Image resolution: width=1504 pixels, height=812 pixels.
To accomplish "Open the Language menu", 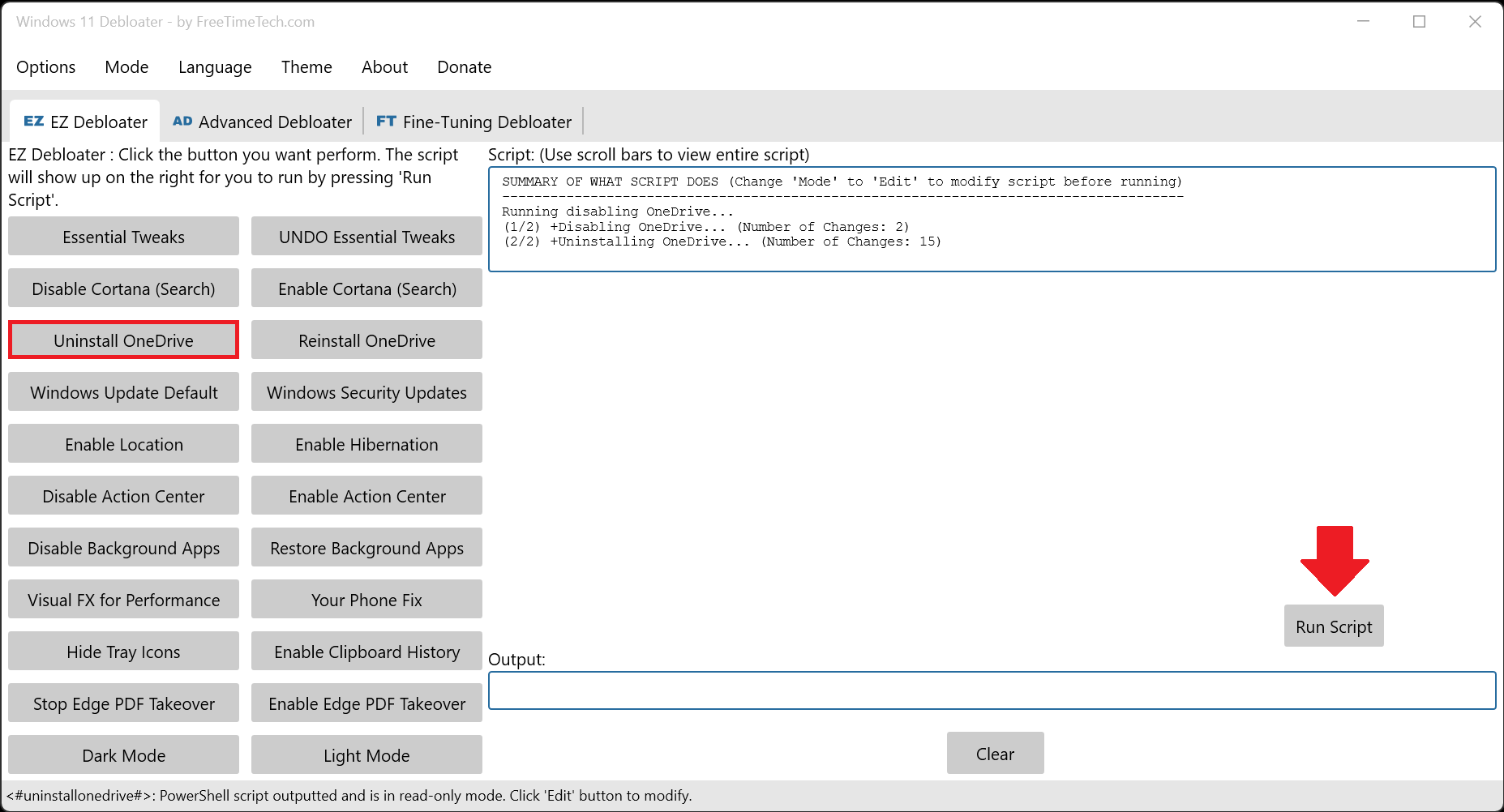I will point(214,67).
